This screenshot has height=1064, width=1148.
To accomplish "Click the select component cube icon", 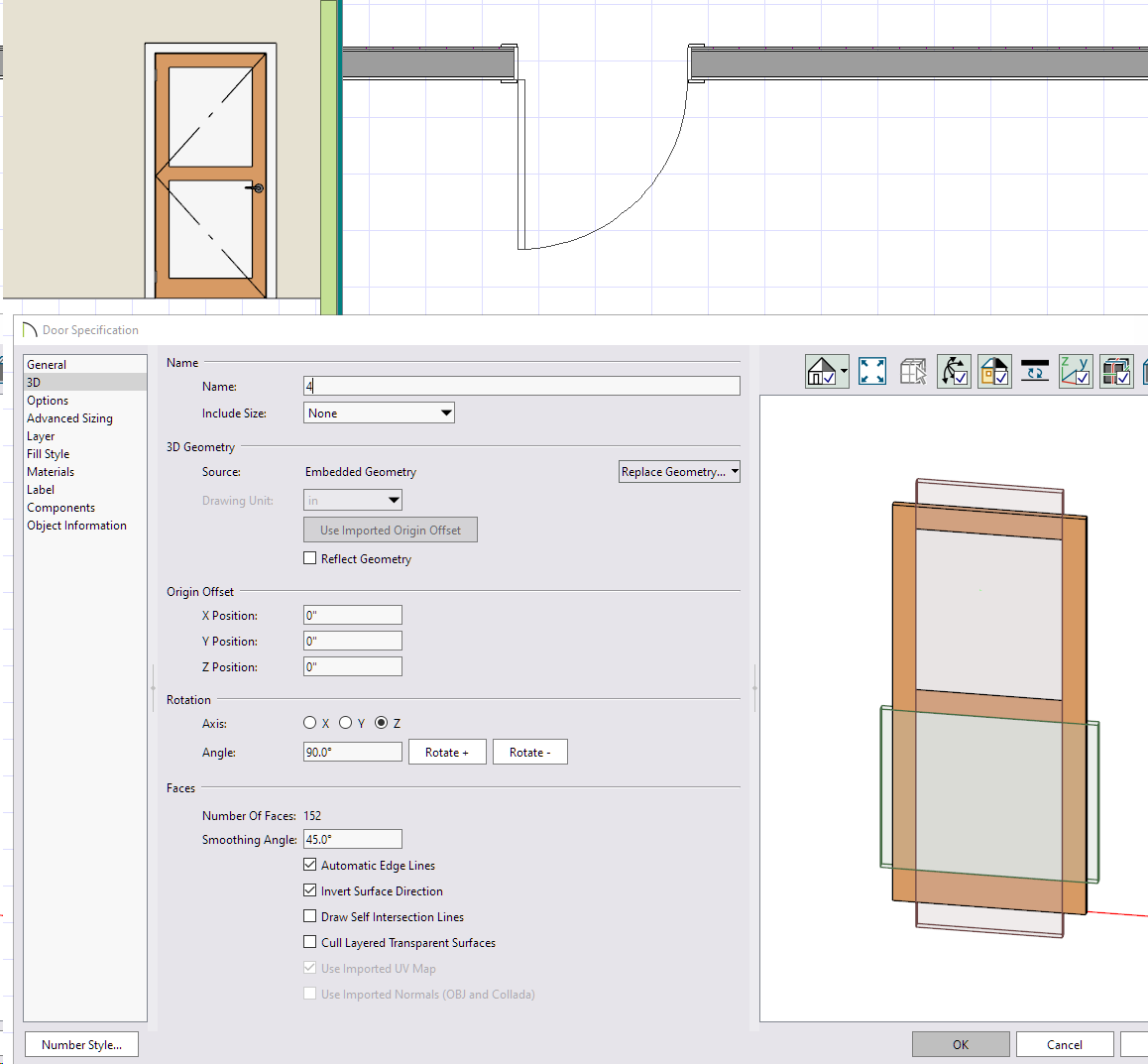I will tap(913, 372).
